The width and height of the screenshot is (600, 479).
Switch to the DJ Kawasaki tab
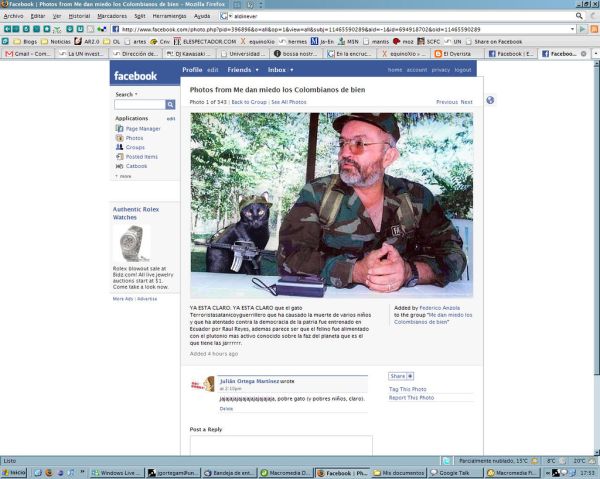(191, 54)
